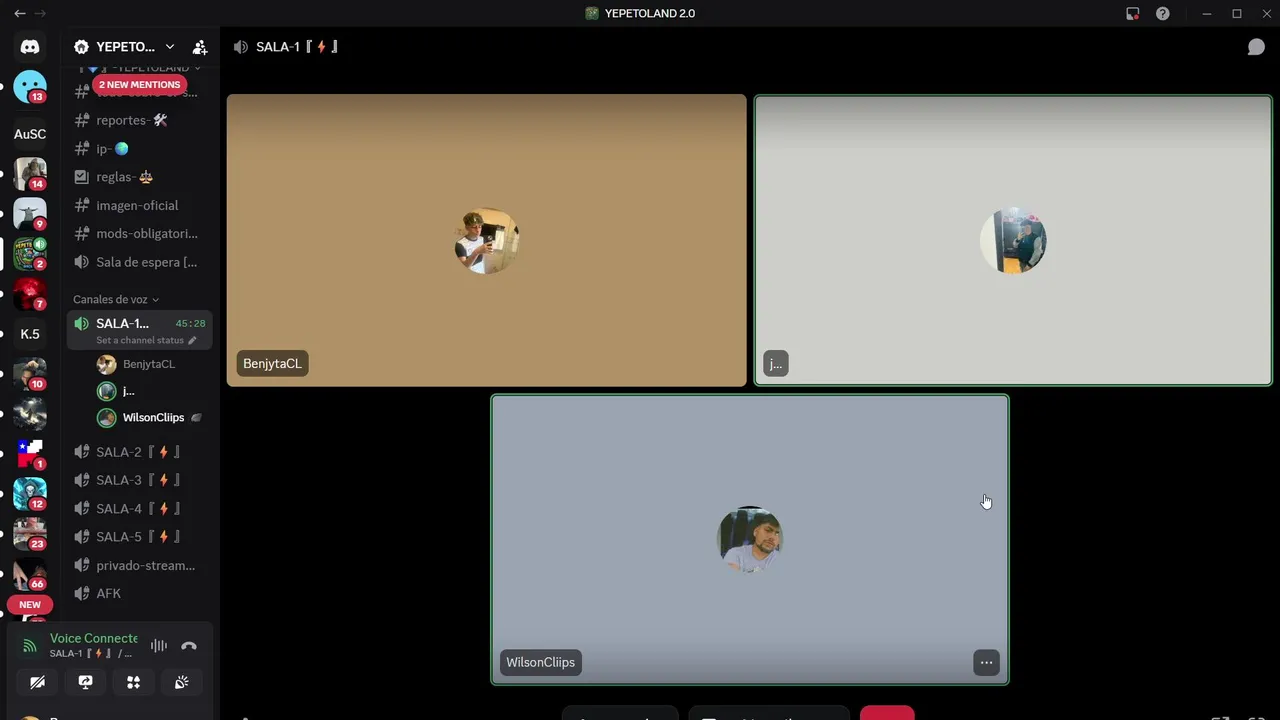Focus the j... video tile
This screenshot has height=720, width=1280.
[x=1013, y=240]
